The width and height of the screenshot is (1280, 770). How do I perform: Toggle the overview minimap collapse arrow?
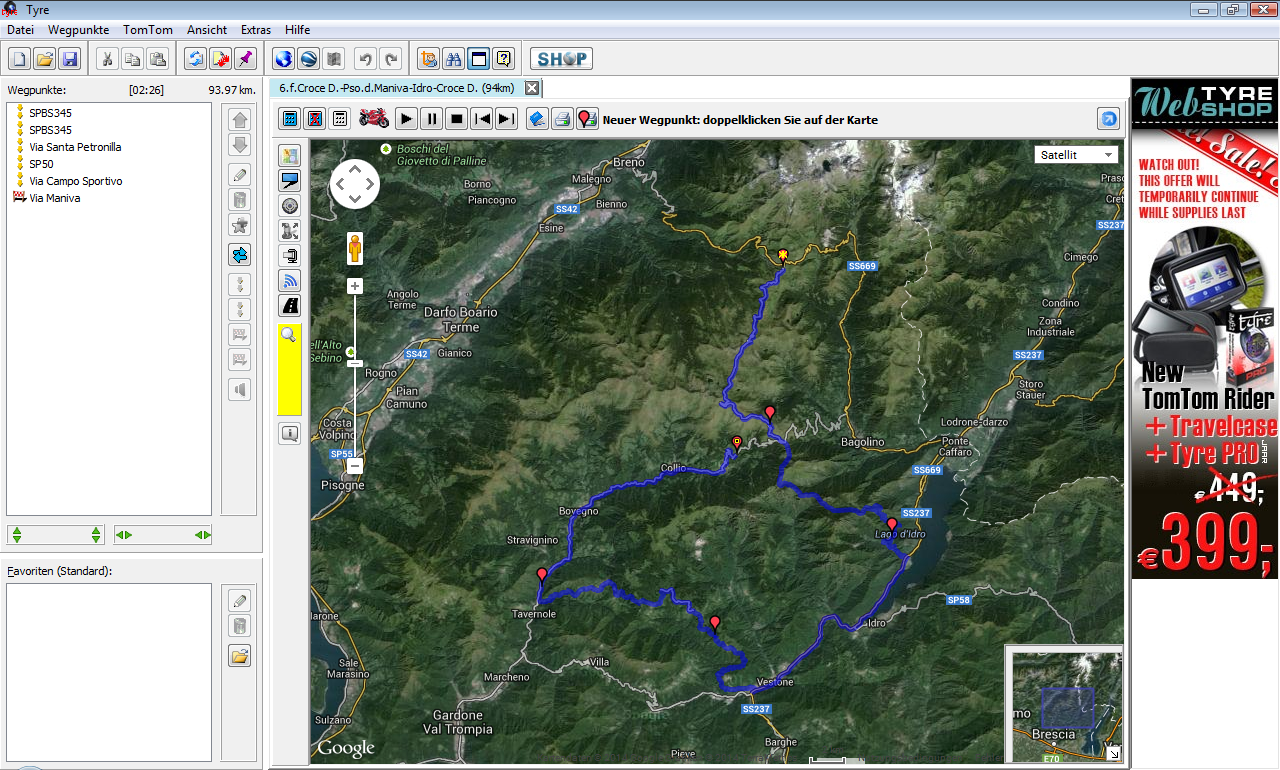click(x=1114, y=754)
